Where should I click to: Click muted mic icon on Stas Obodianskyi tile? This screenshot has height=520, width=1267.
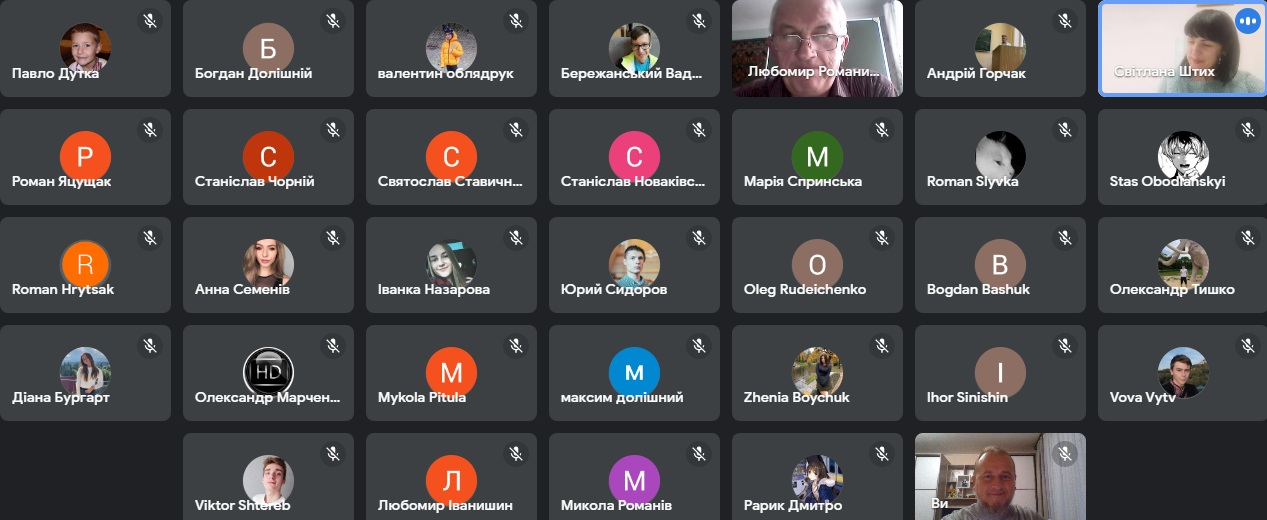1247,130
